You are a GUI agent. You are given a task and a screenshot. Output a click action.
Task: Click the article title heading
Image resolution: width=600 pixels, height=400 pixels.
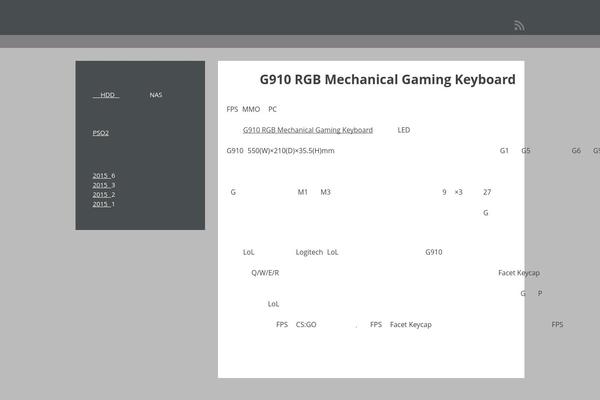coord(387,80)
